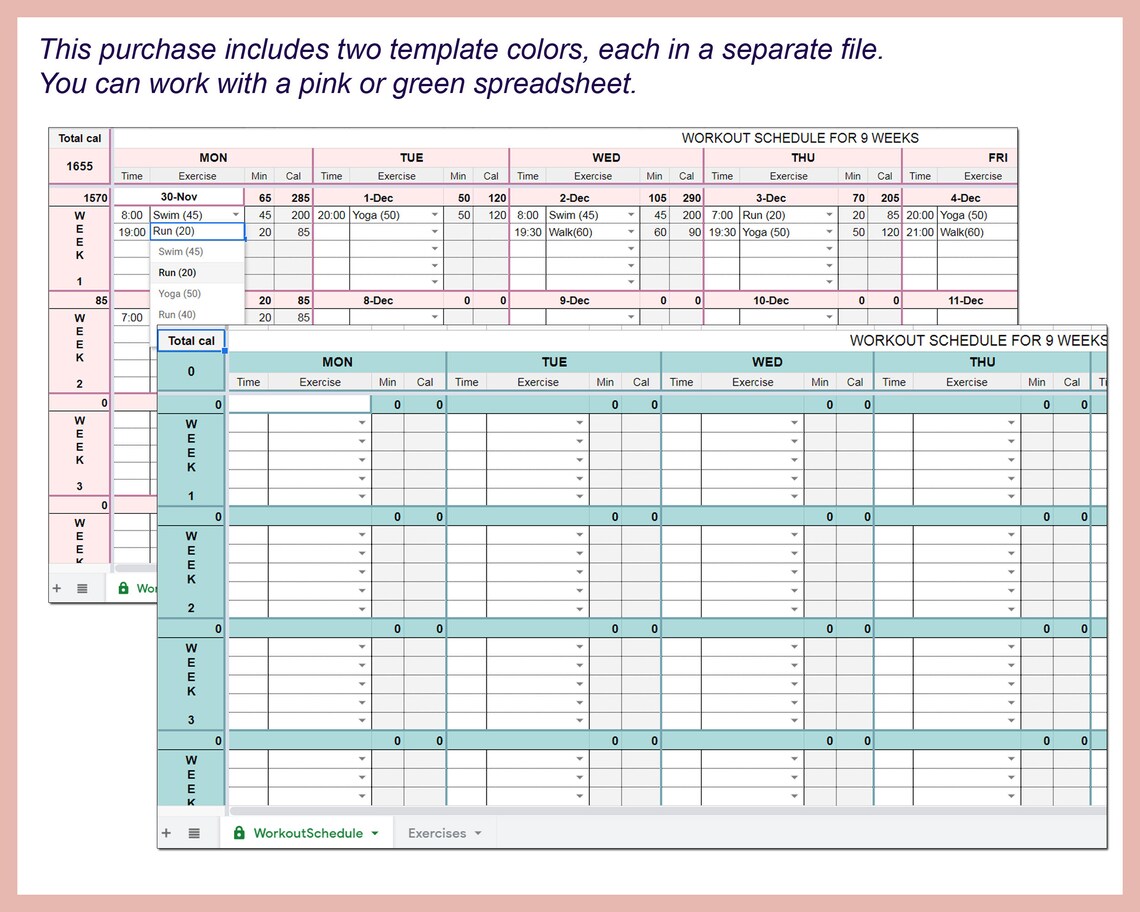Open the all-sheets list in the green spreadsheet
The width and height of the screenshot is (1140, 912).
tap(195, 832)
